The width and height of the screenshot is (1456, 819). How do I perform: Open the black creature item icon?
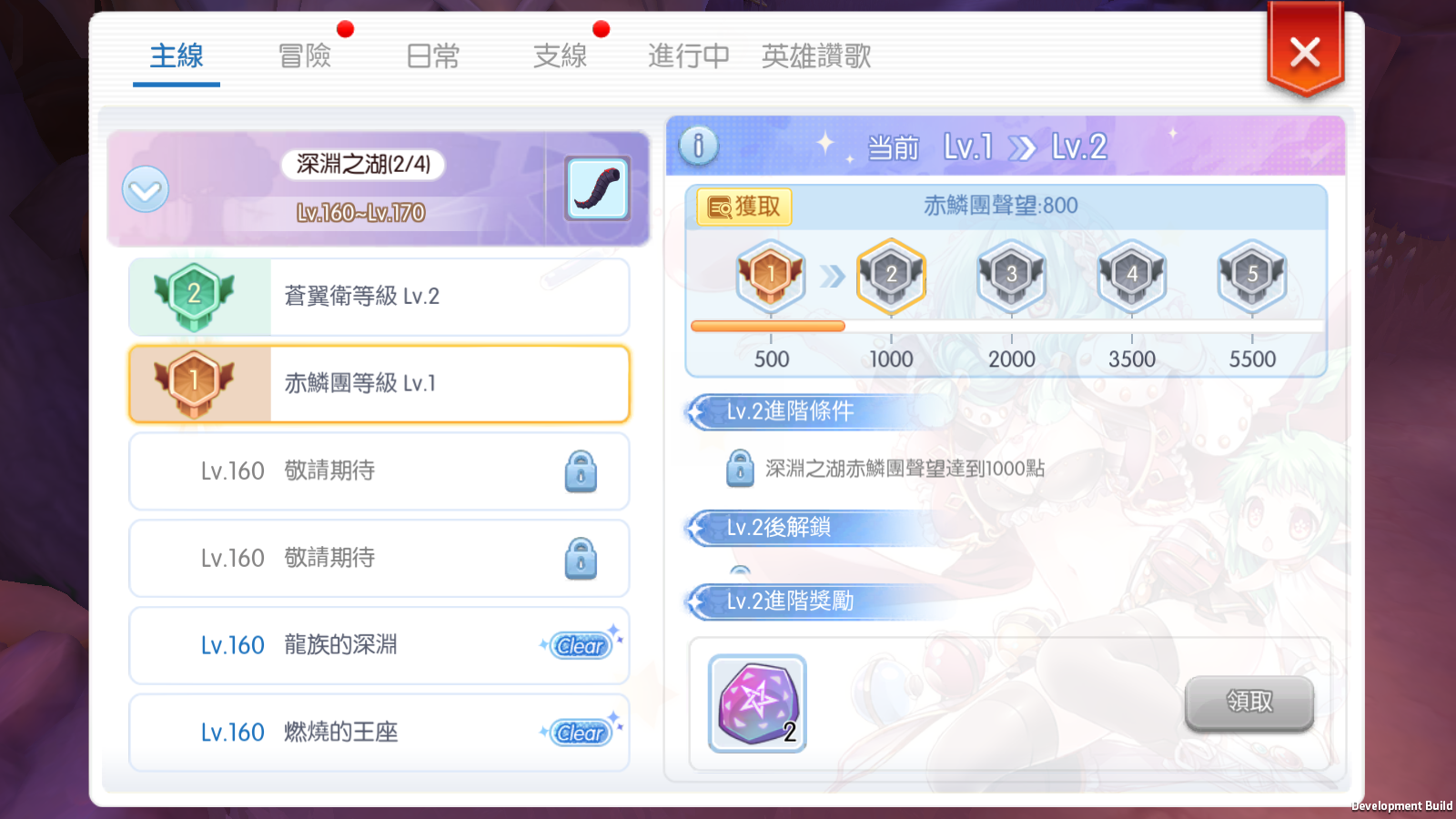(597, 188)
